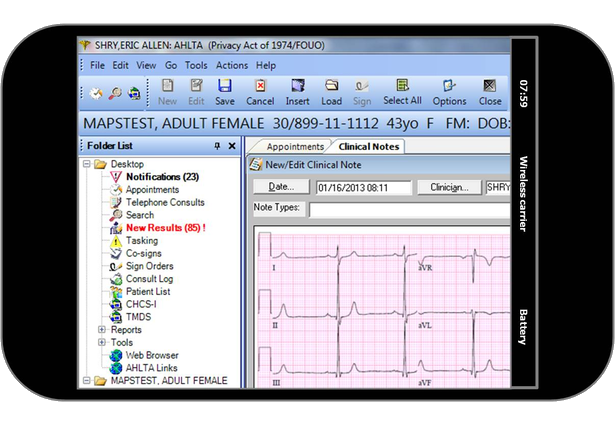The width and height of the screenshot is (615, 424).
Task: Collapse the Desktop tree node
Action: pos(87,164)
